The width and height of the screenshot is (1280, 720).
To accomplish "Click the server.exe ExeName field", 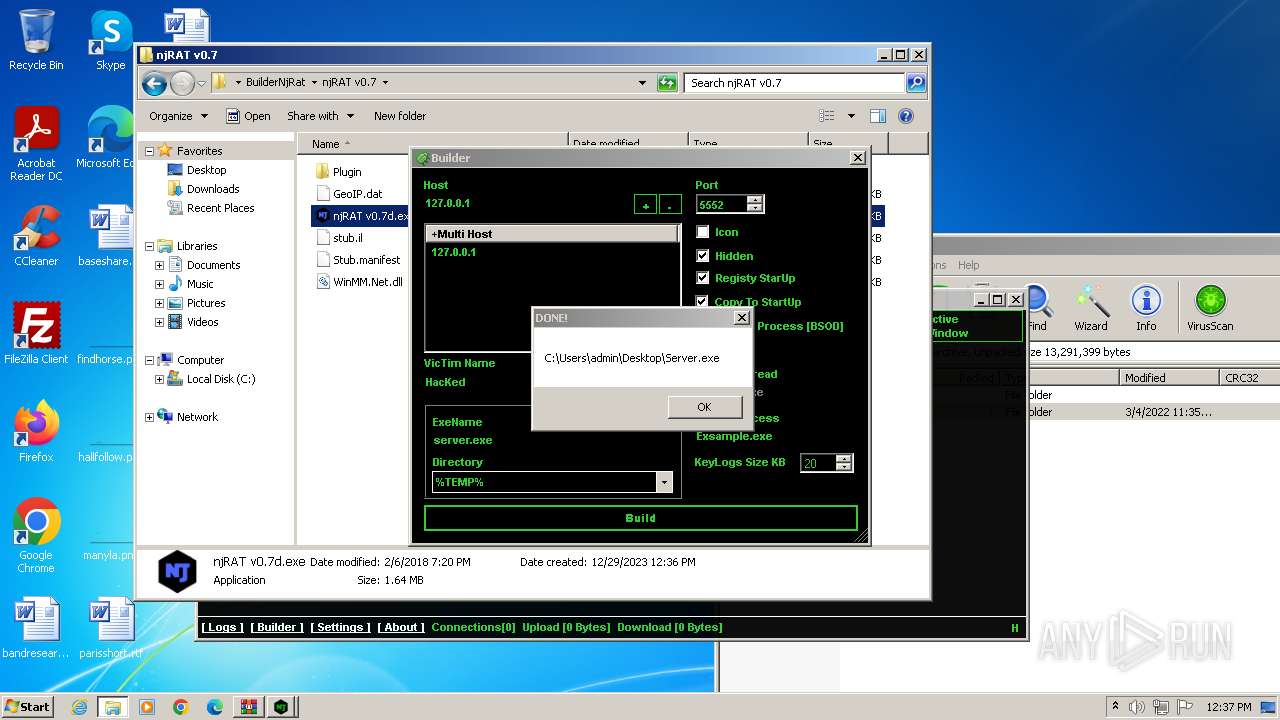I will click(462, 440).
